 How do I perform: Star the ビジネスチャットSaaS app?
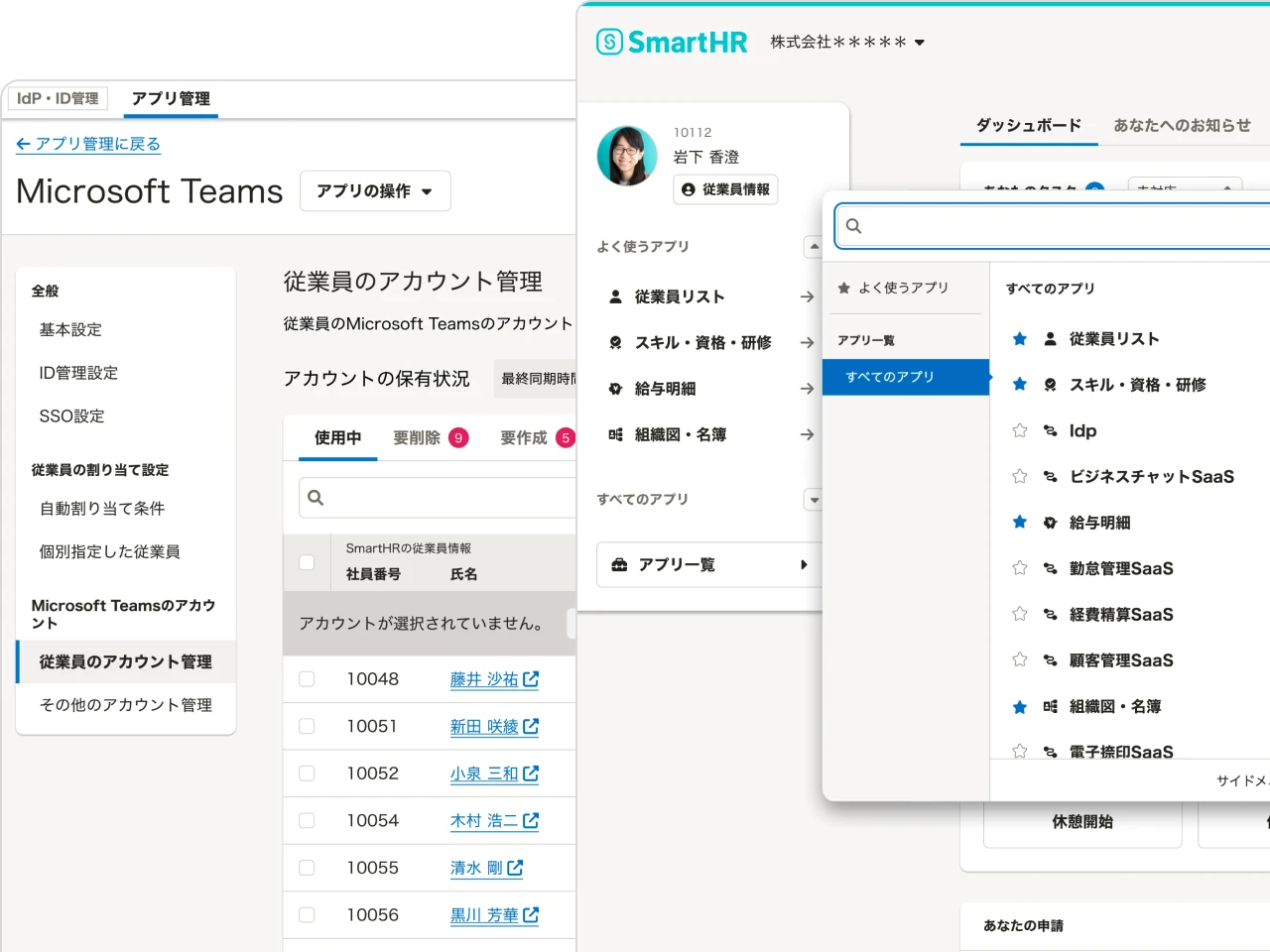pyautogui.click(x=1019, y=477)
